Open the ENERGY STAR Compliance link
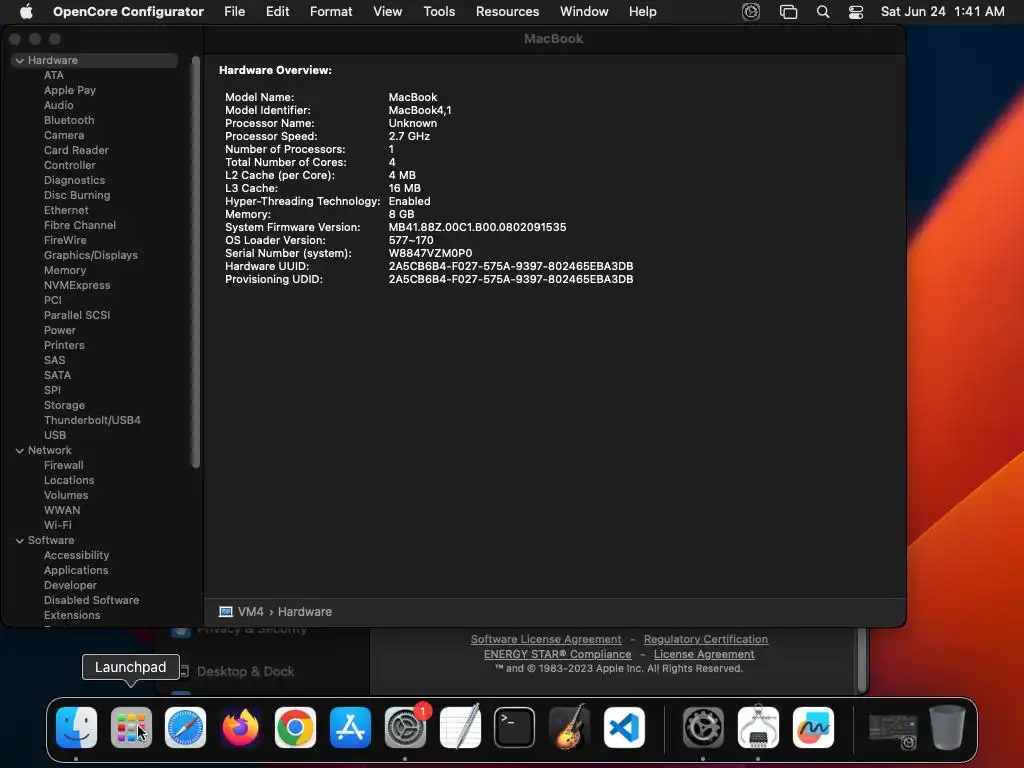 pyautogui.click(x=558, y=654)
